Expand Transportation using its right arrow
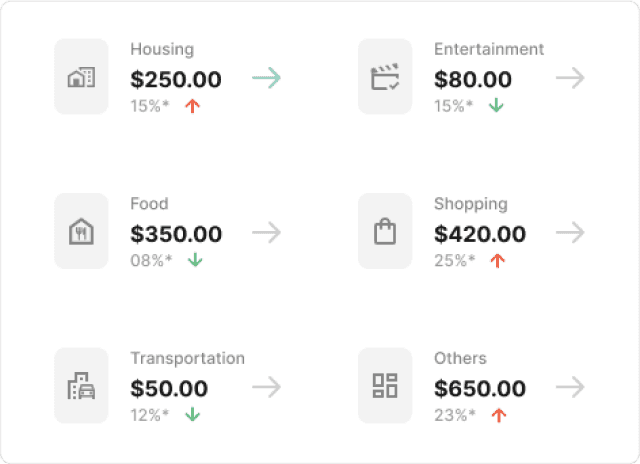The width and height of the screenshot is (640, 464). [266, 387]
